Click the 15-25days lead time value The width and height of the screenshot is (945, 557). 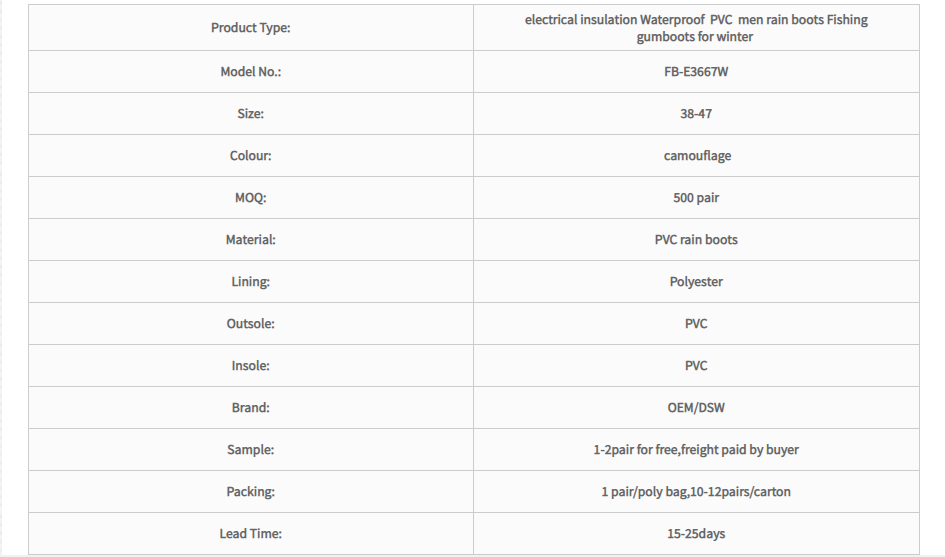(x=696, y=534)
